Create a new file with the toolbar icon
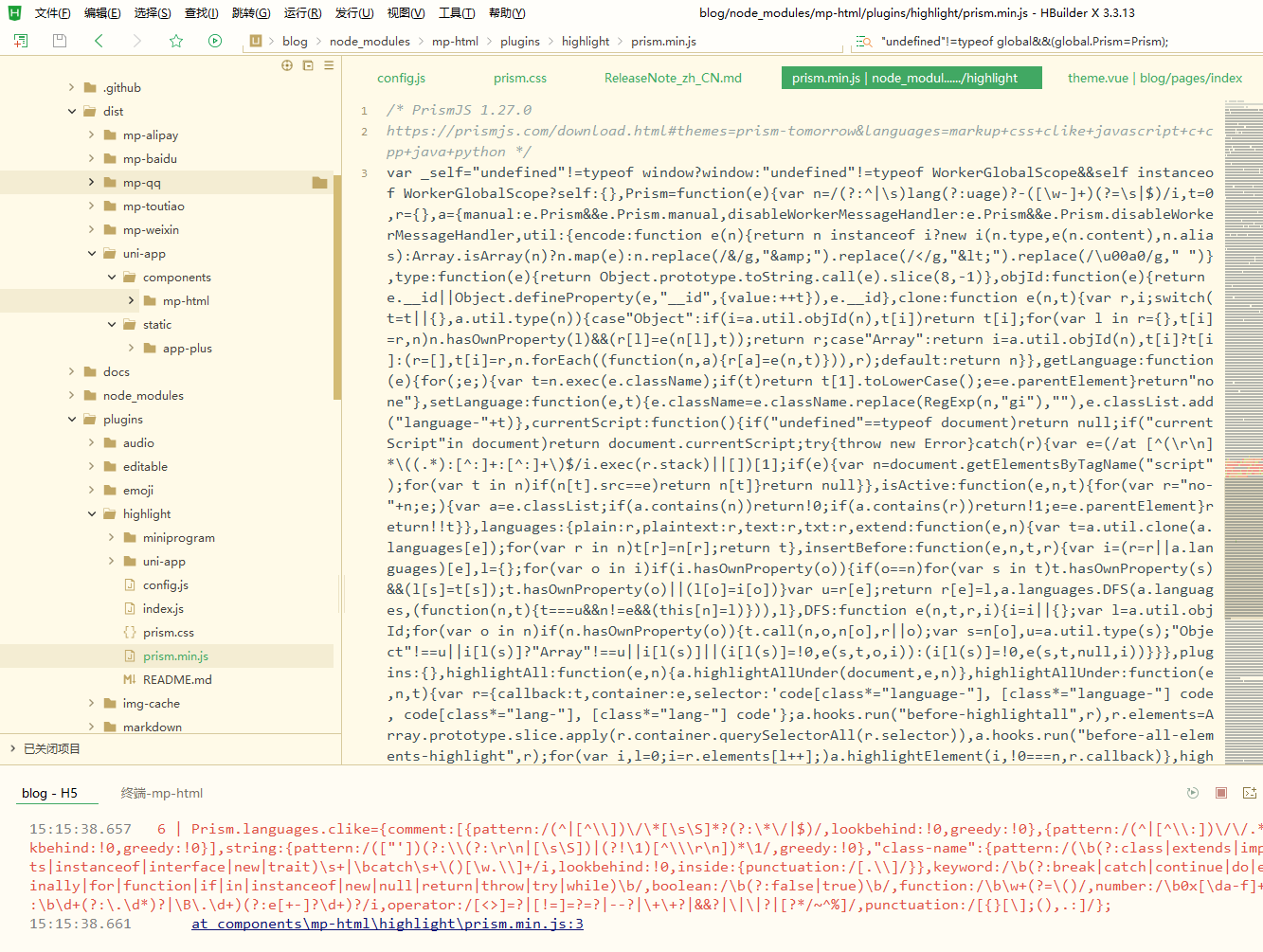 19,41
